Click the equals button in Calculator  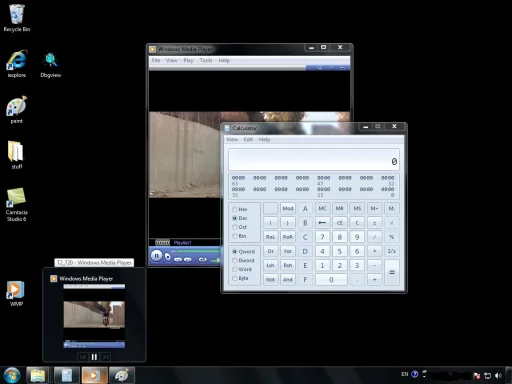(392, 272)
